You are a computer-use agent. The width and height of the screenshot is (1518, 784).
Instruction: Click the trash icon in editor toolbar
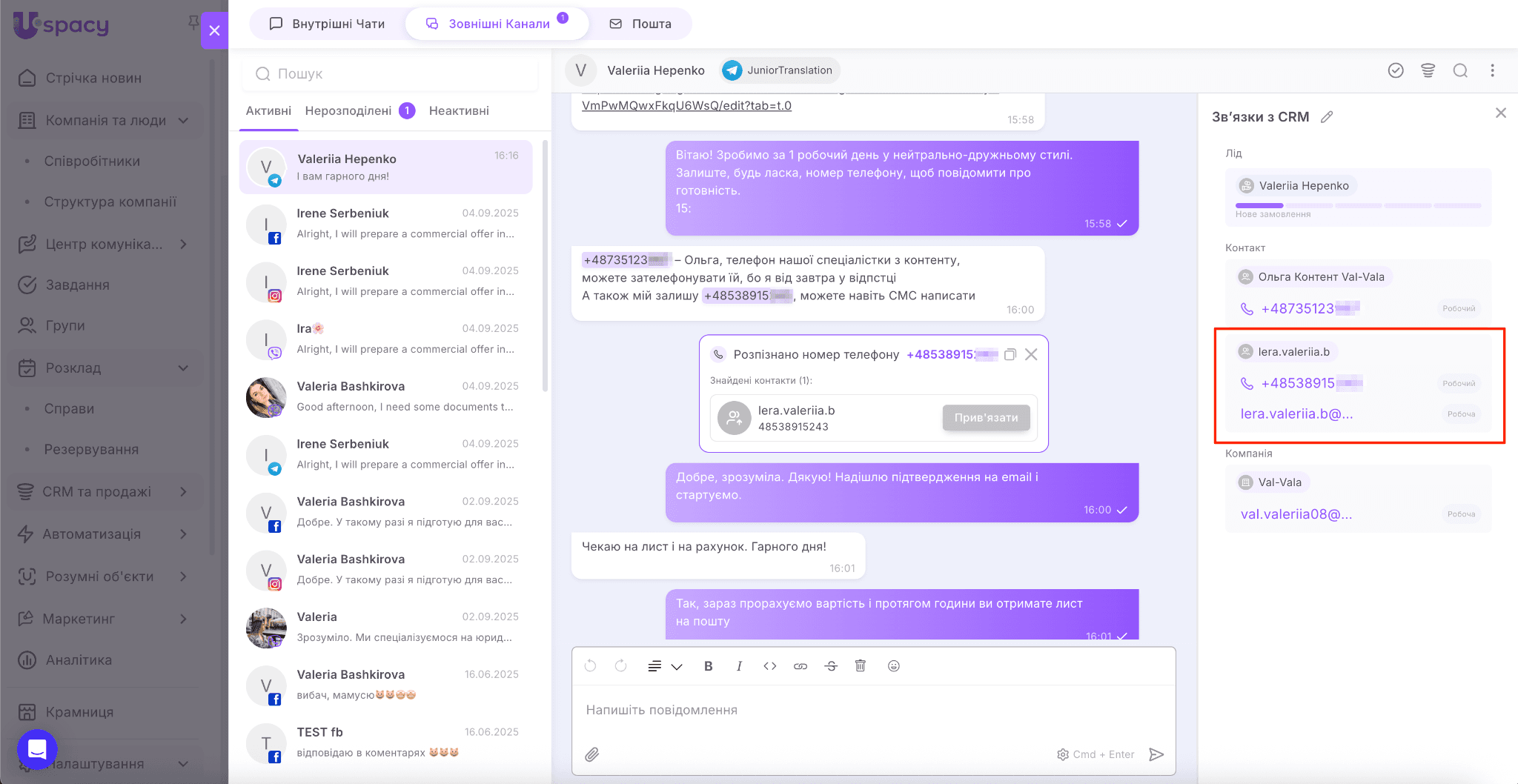point(861,666)
